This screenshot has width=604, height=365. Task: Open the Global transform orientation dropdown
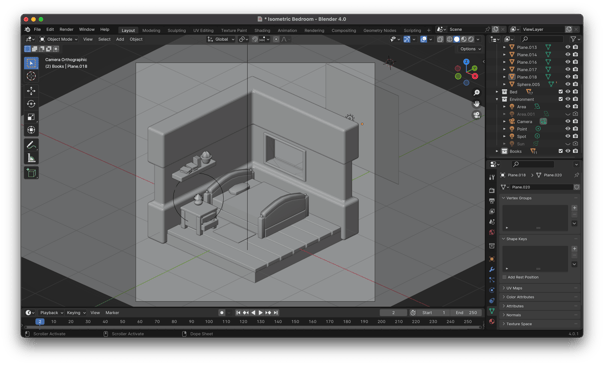coord(221,39)
